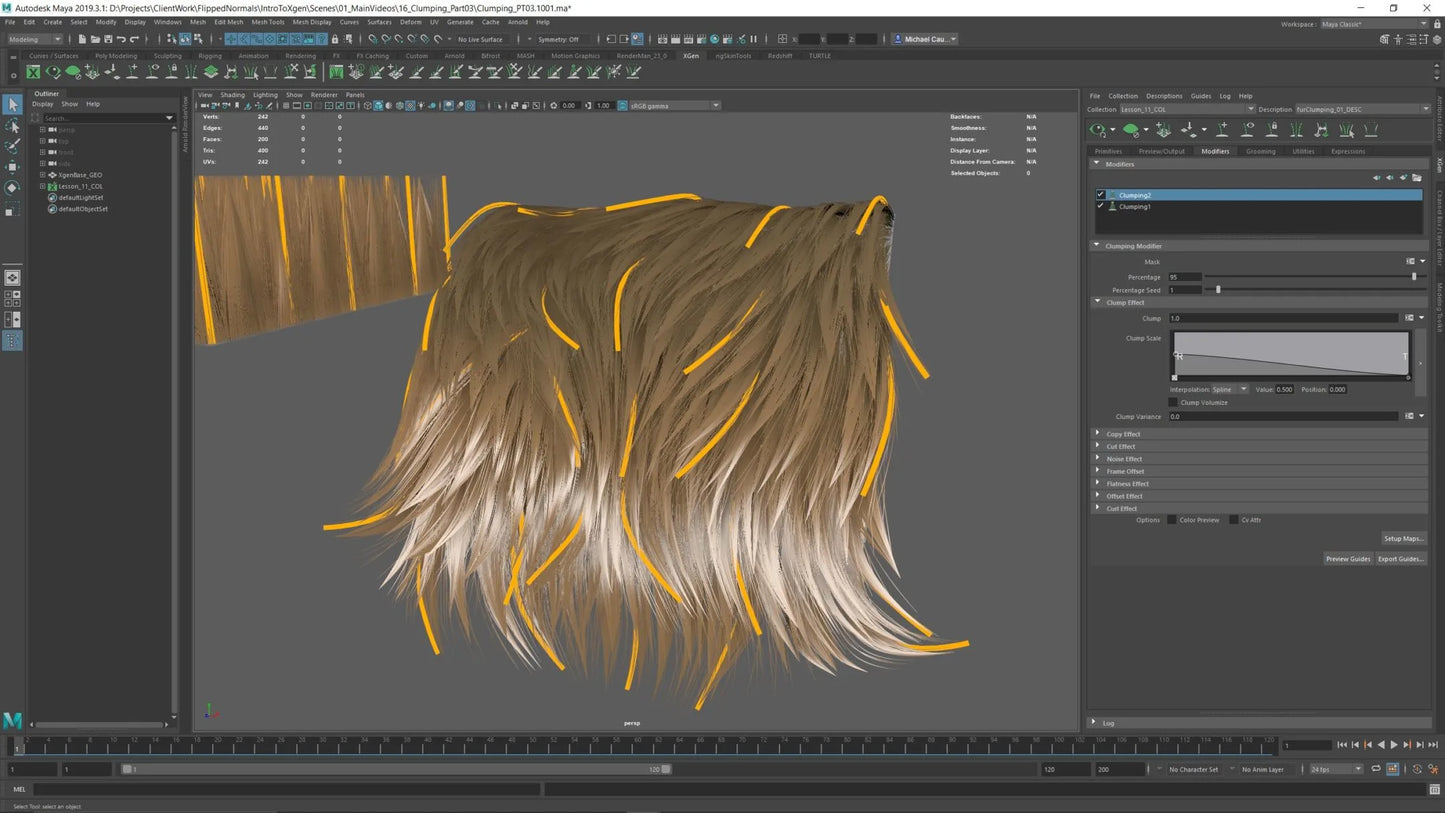The height and width of the screenshot is (813, 1445).
Task: Expand the XgenBase_GEO outliner node
Action: (42, 175)
